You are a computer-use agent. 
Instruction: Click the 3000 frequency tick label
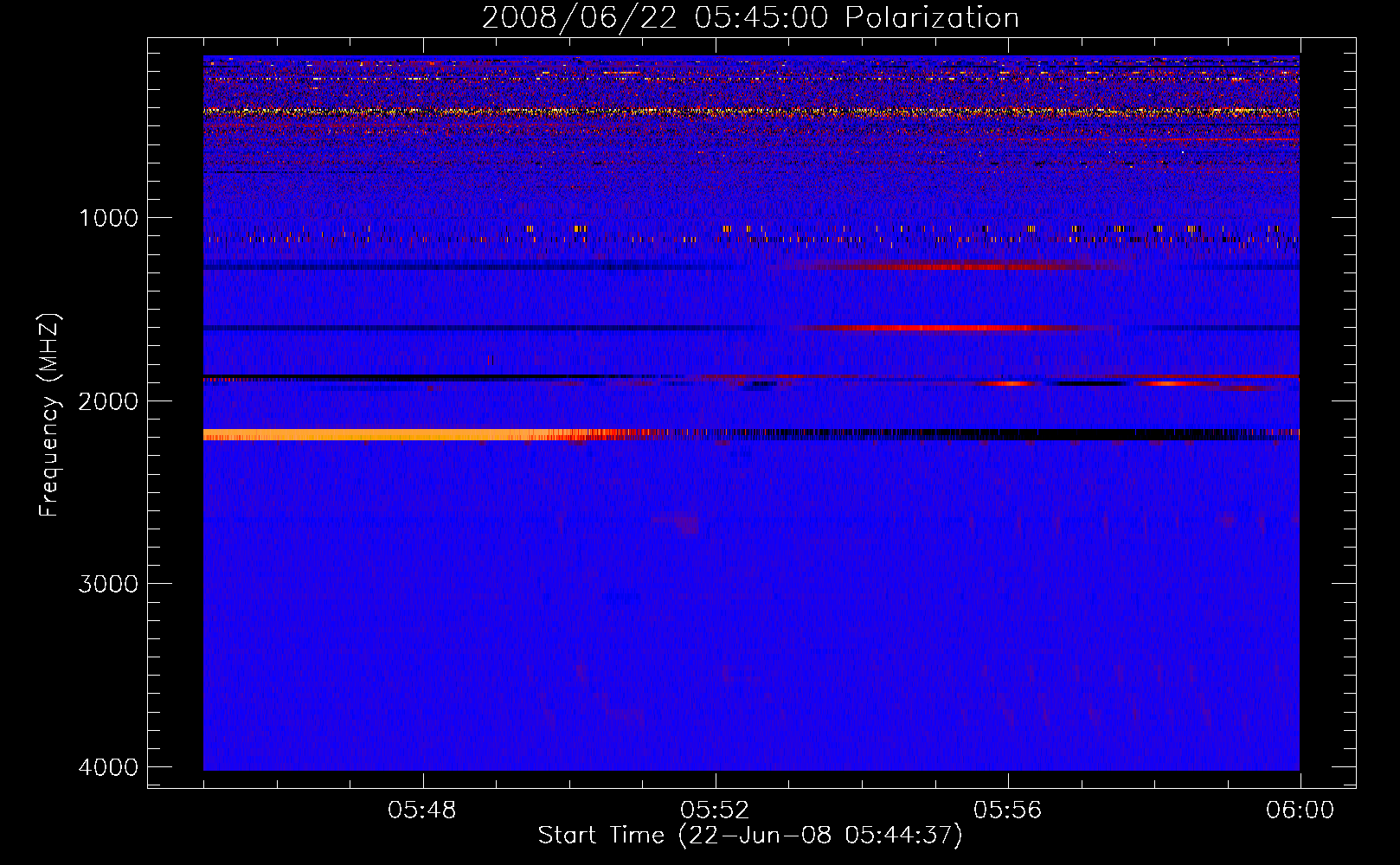tap(108, 584)
